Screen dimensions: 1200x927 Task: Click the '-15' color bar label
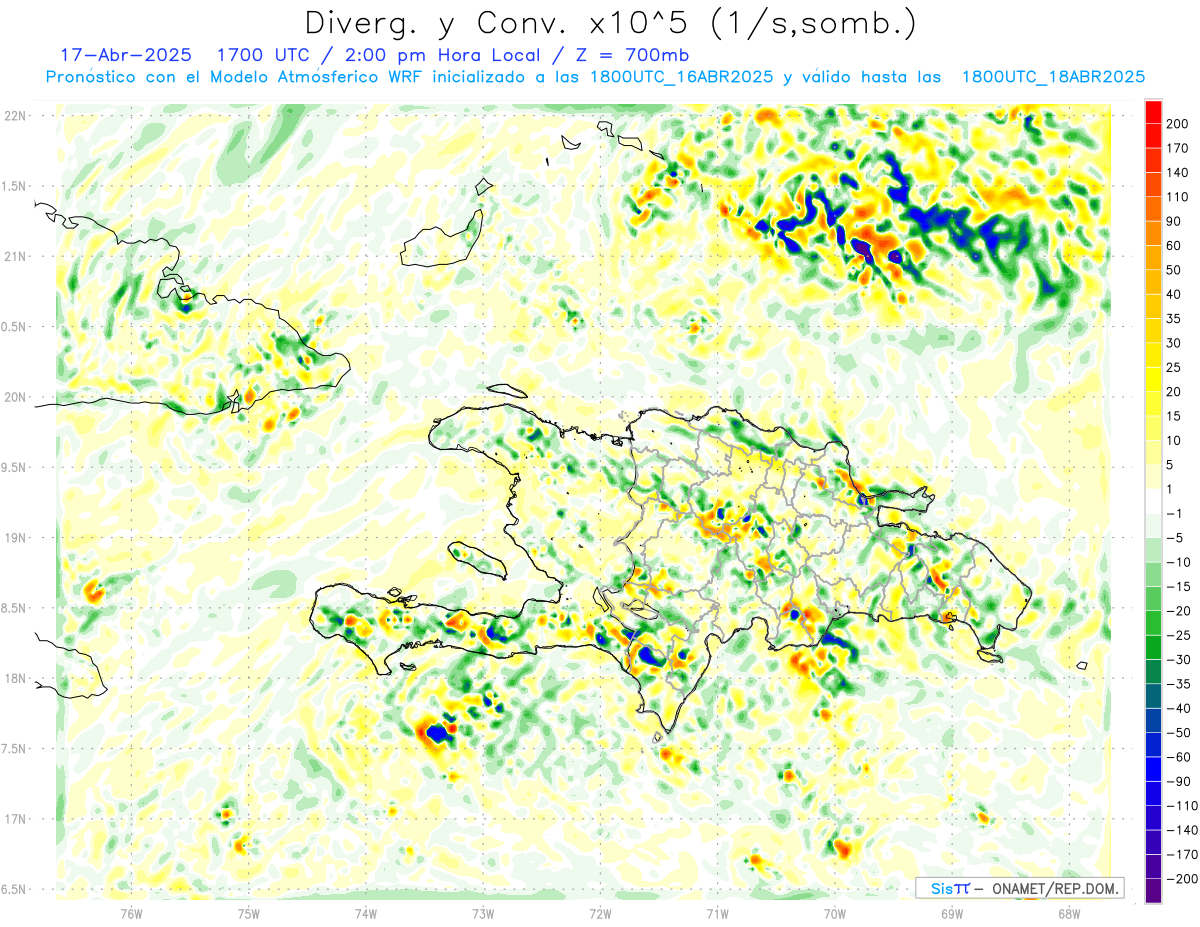pos(1177,587)
